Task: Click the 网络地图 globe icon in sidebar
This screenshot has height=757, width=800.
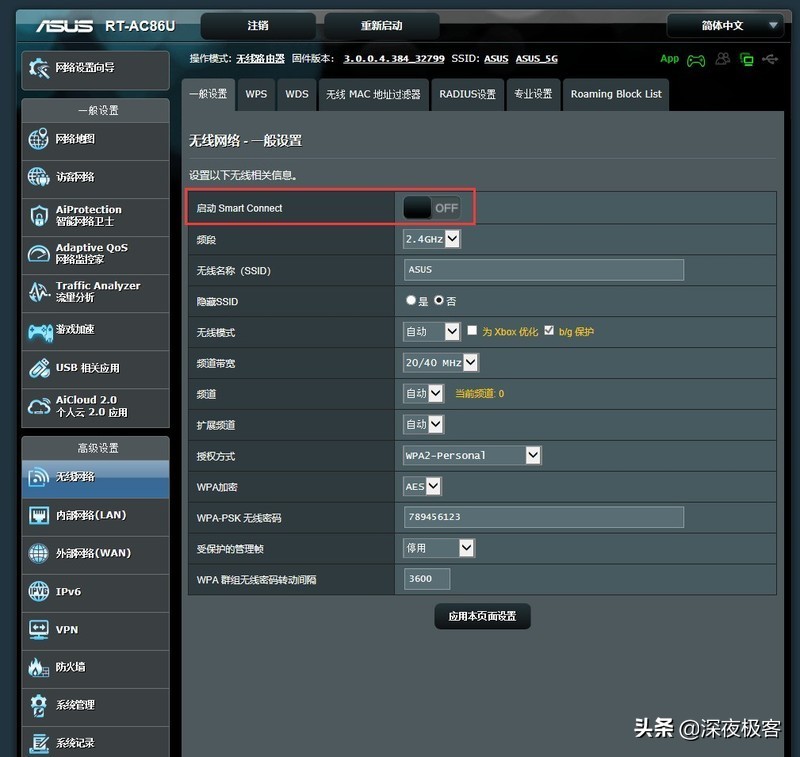Action: point(39,139)
